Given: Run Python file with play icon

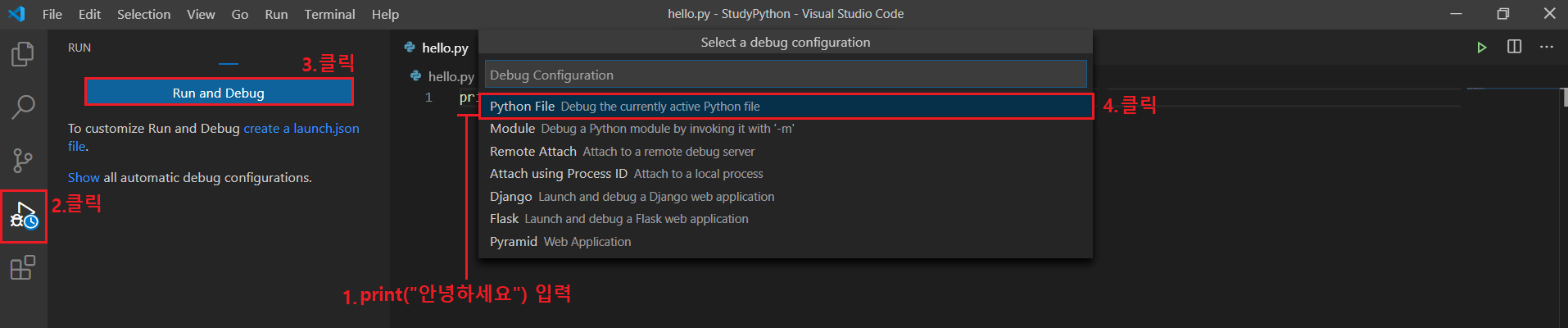Looking at the screenshot, I should [x=1481, y=47].
